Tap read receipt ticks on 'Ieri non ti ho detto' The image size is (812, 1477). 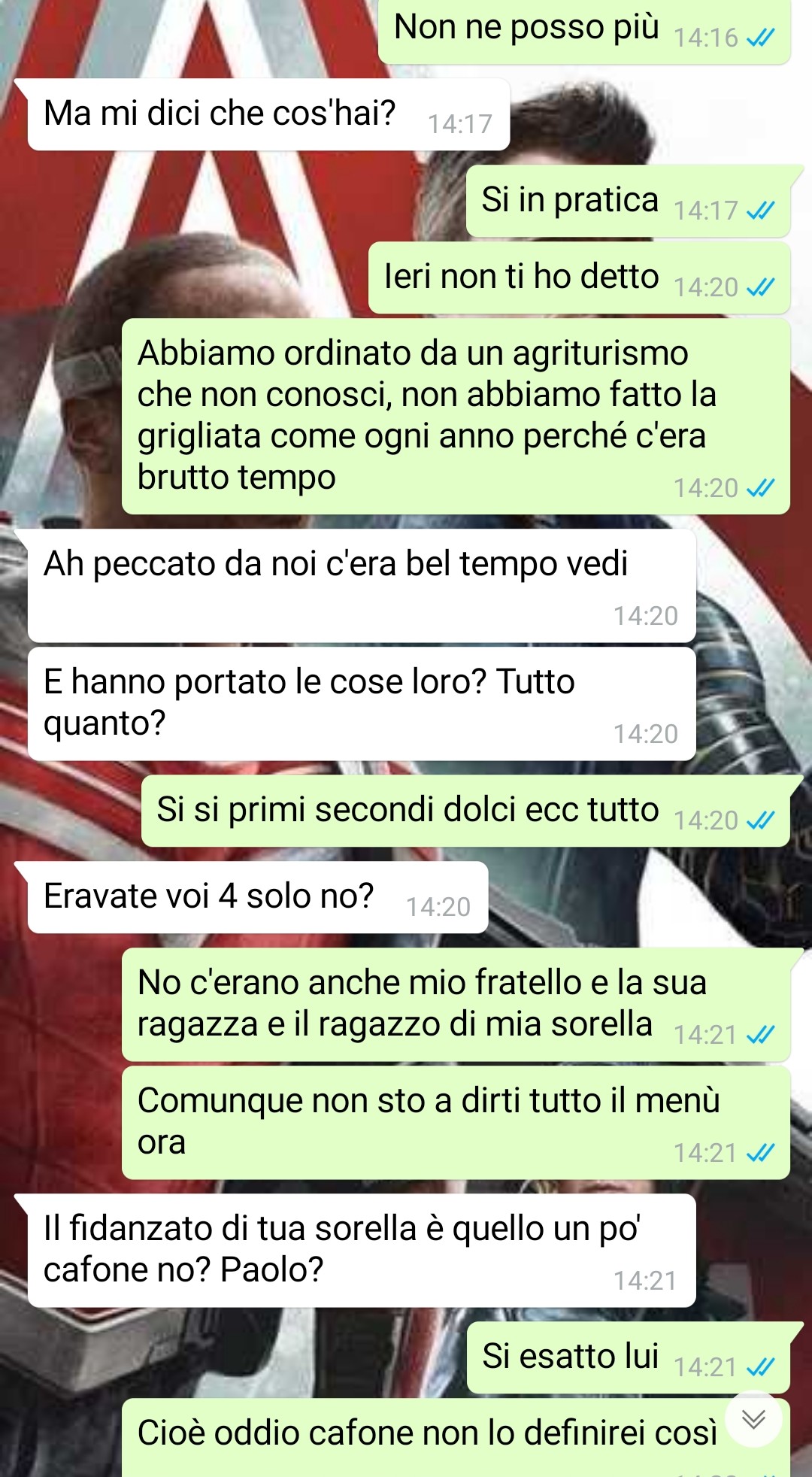[760, 287]
